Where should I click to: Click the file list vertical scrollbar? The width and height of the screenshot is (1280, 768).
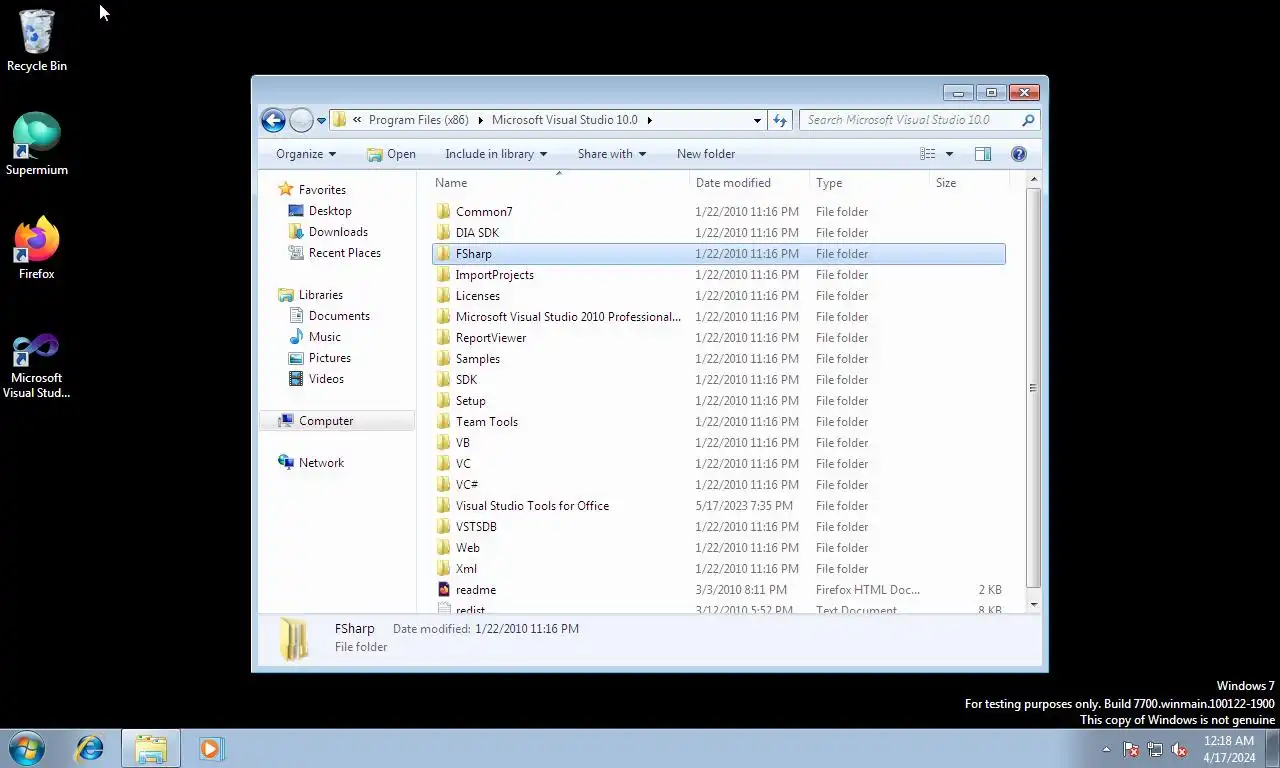tap(1033, 388)
